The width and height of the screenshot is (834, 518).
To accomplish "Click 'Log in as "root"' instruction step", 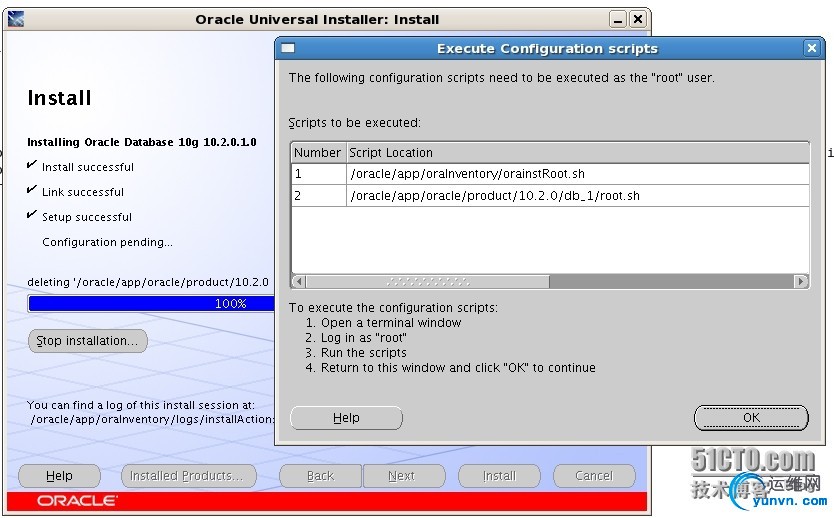I will click(356, 338).
